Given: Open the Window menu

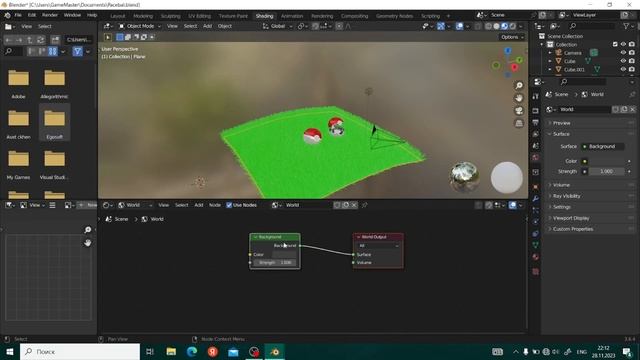Looking at the screenshot, I should [72, 15].
